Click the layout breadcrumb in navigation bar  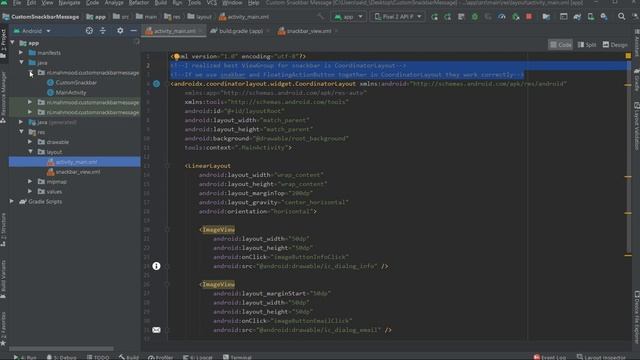coord(200,17)
